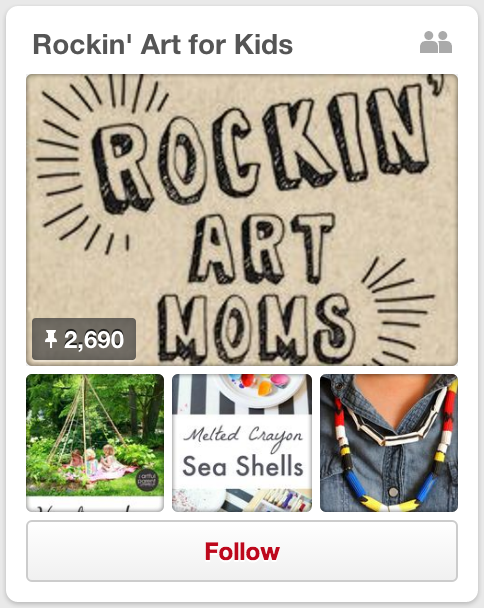Follow the Rockin' Art for Kids board
Viewport: 484px width, 608px height.
coord(242,551)
